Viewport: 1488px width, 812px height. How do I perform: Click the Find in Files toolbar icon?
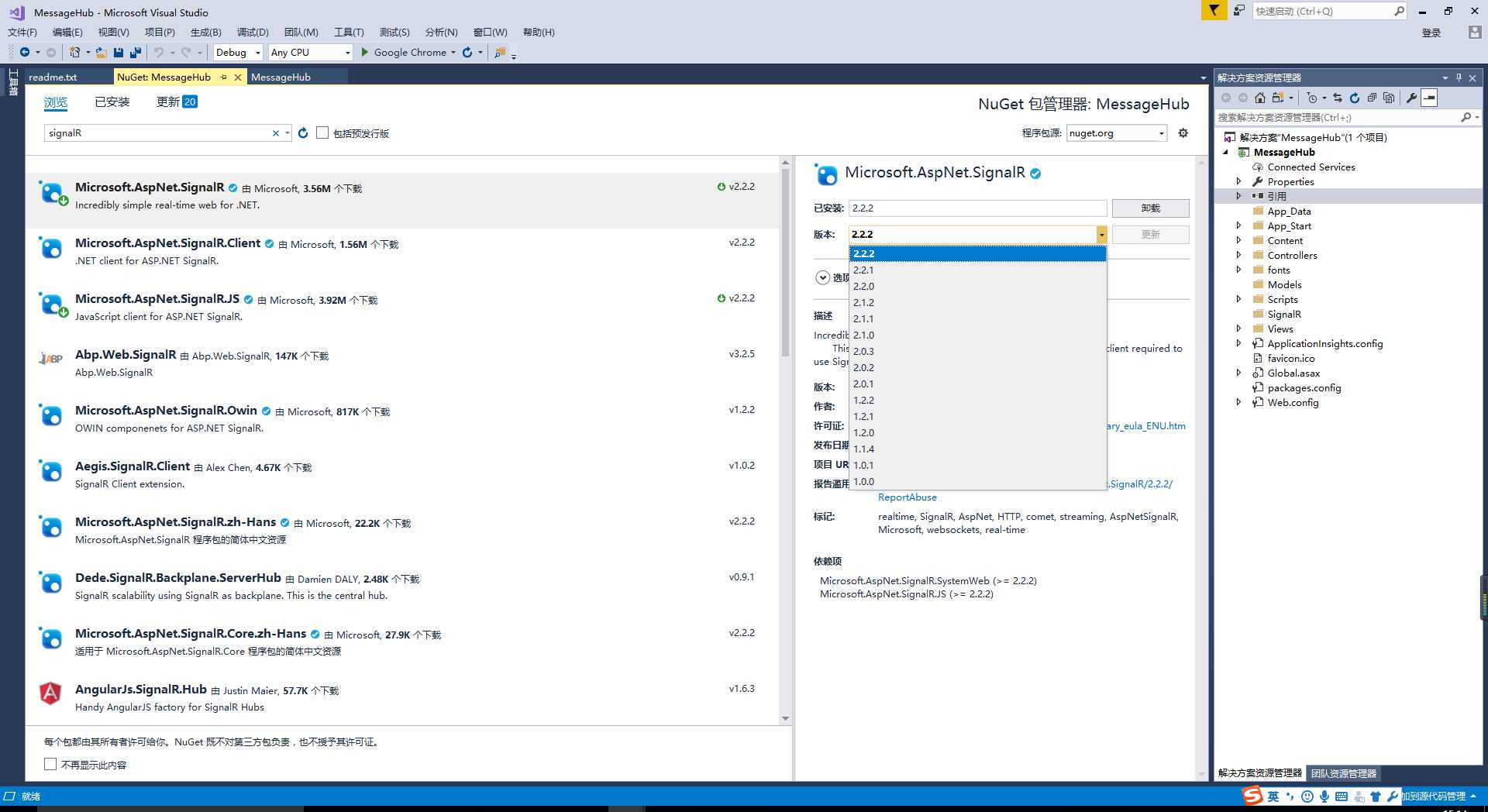500,52
